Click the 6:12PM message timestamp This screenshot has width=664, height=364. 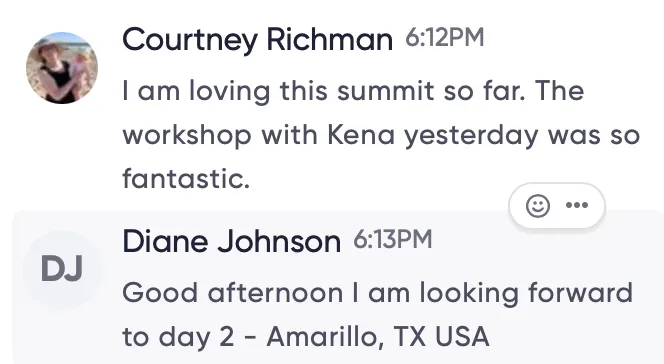[x=445, y=38]
